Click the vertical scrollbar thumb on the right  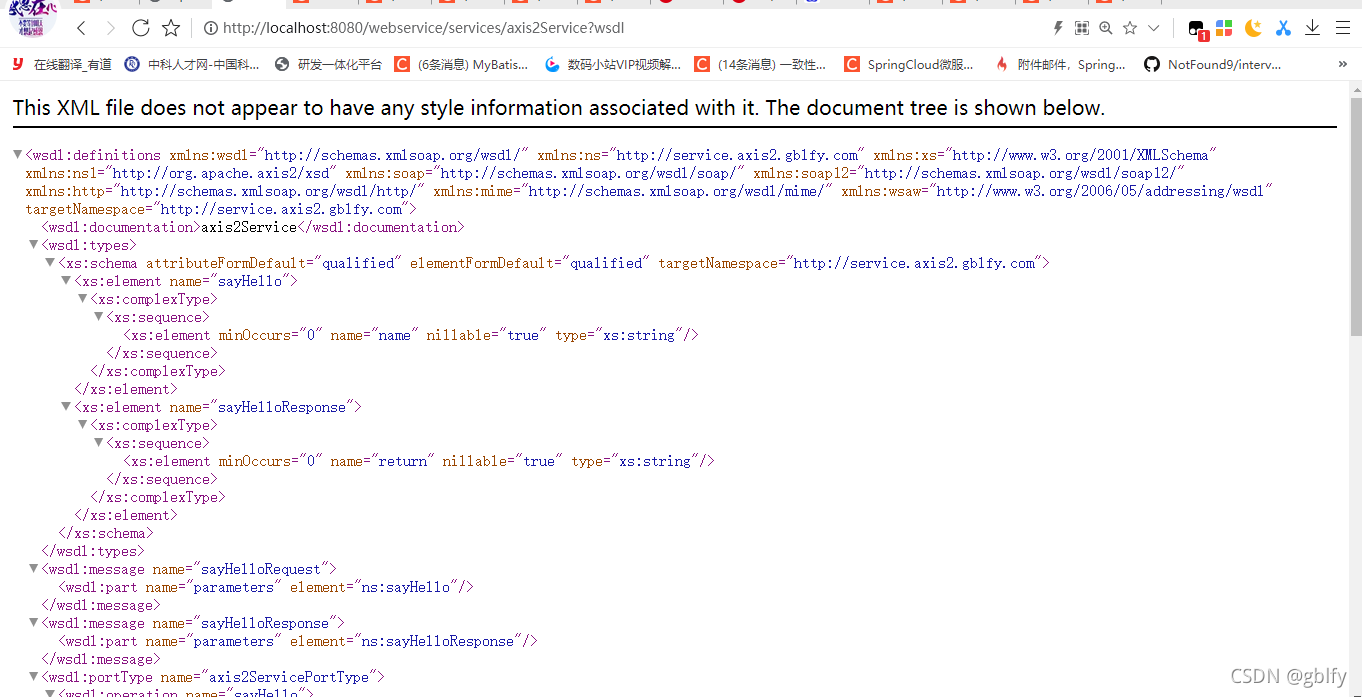coord(1355,217)
